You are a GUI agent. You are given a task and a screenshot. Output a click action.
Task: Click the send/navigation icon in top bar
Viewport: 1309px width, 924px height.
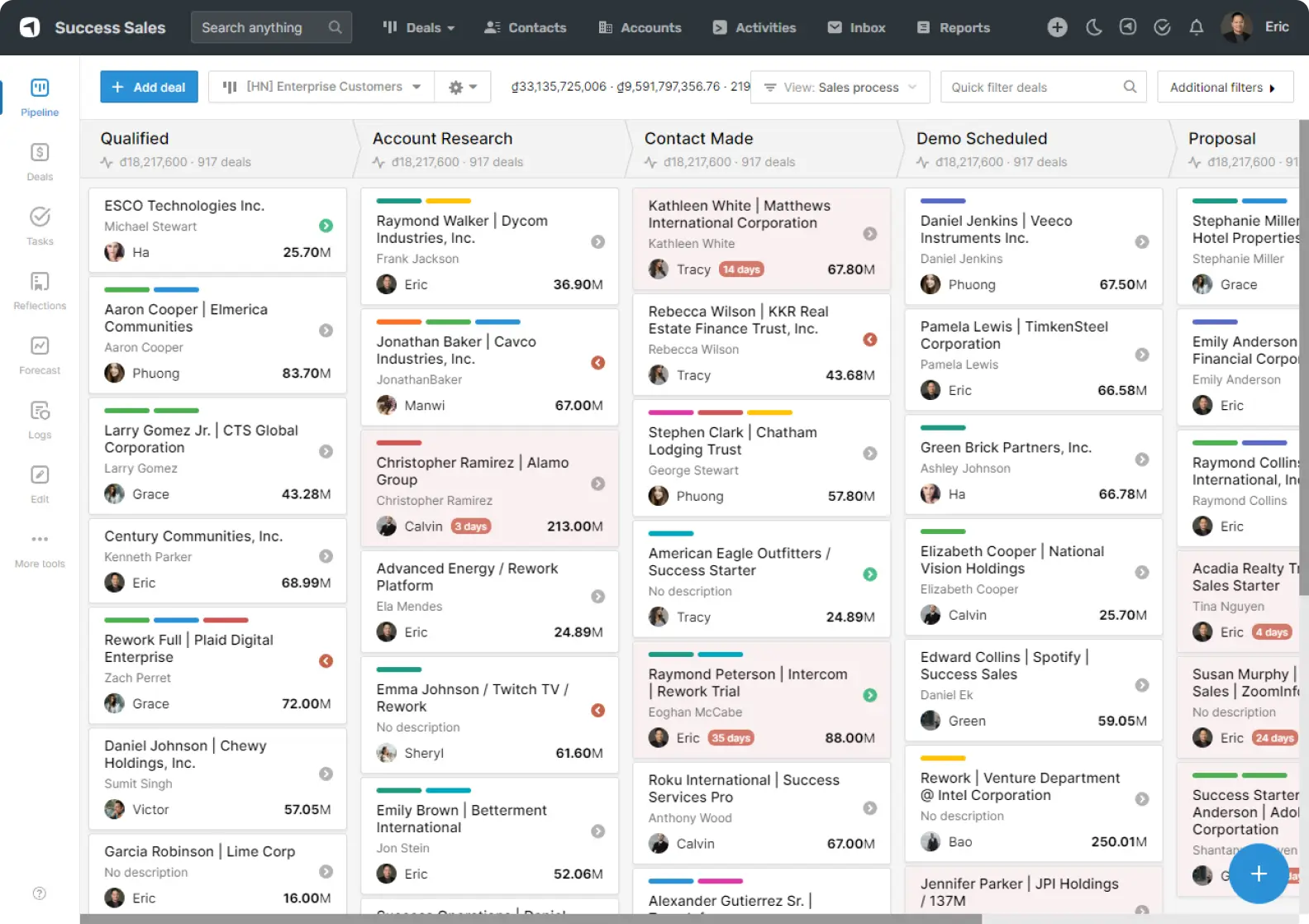(1128, 27)
